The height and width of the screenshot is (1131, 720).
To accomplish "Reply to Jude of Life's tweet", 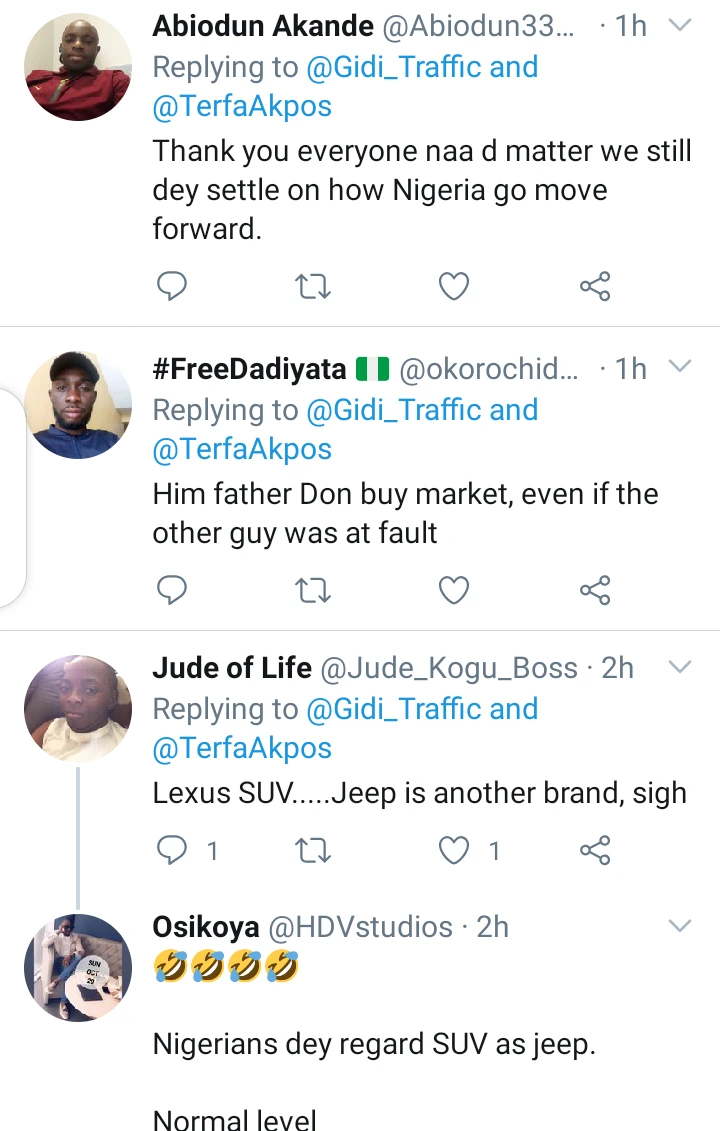I will click(173, 851).
